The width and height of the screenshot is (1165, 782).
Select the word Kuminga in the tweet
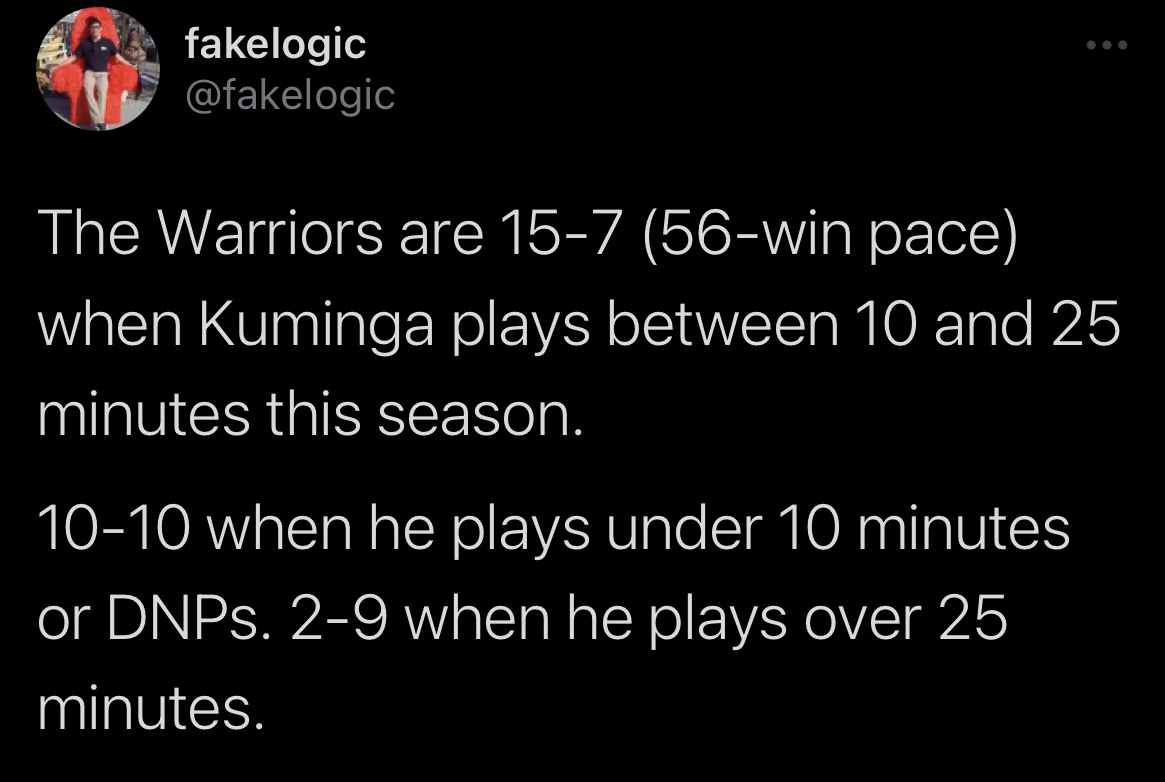[316, 325]
